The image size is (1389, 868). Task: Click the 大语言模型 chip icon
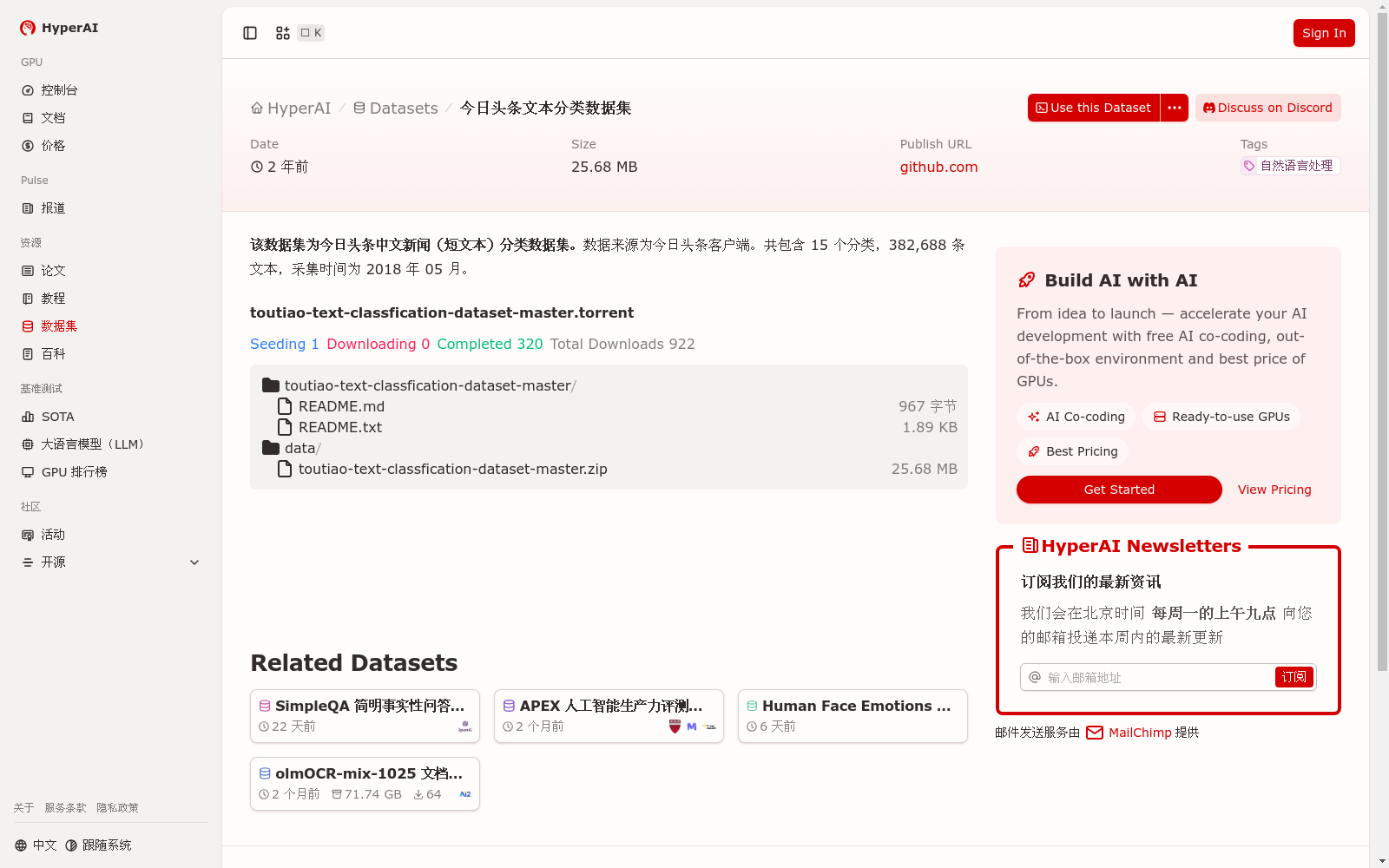click(x=28, y=444)
